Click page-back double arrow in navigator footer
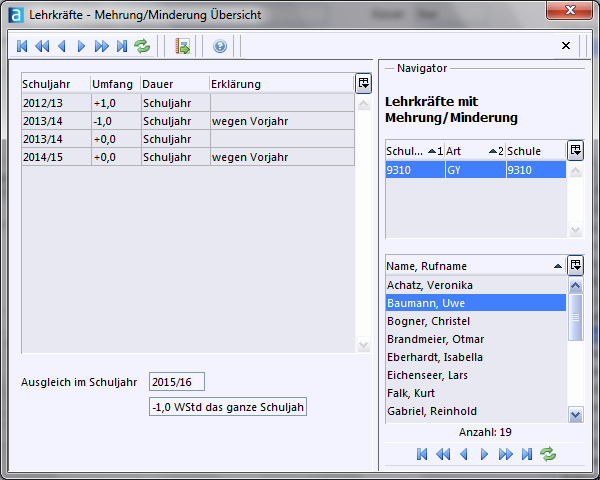The height and width of the screenshot is (480, 600). click(x=443, y=454)
